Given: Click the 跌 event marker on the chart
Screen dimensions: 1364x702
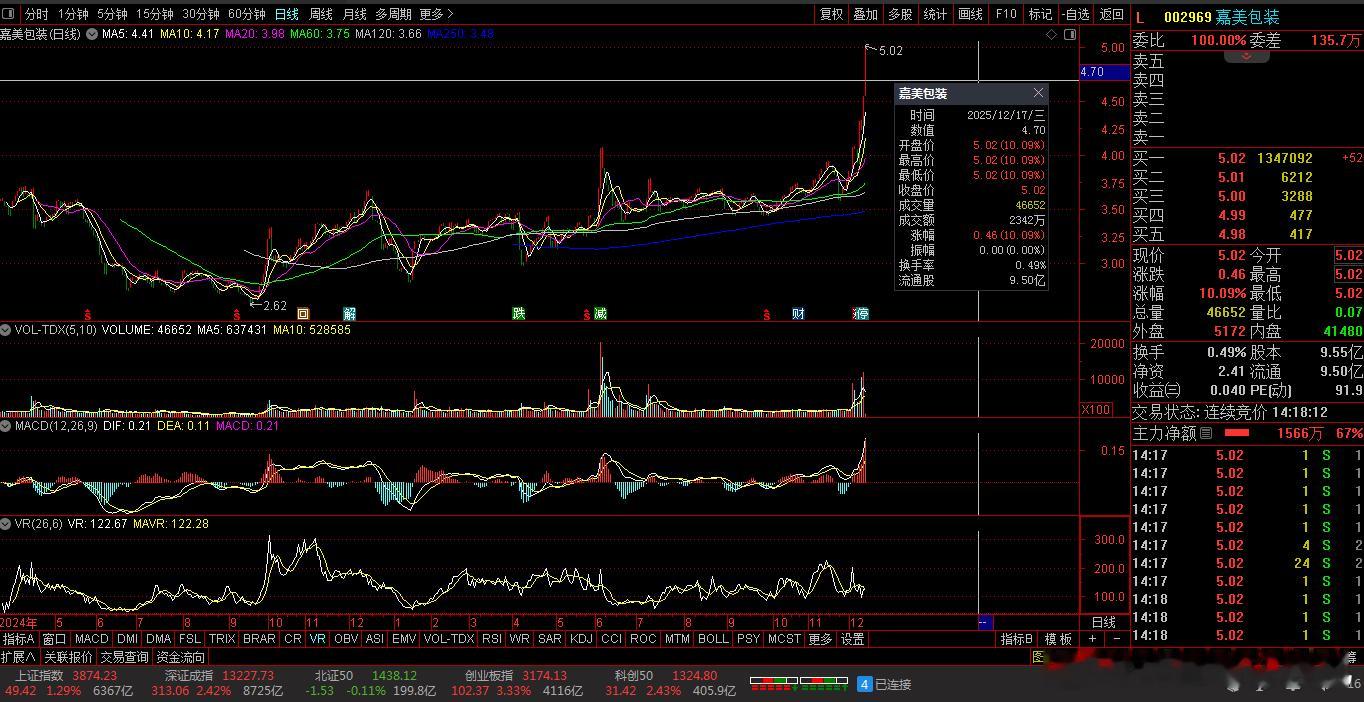Looking at the screenshot, I should tap(519, 313).
